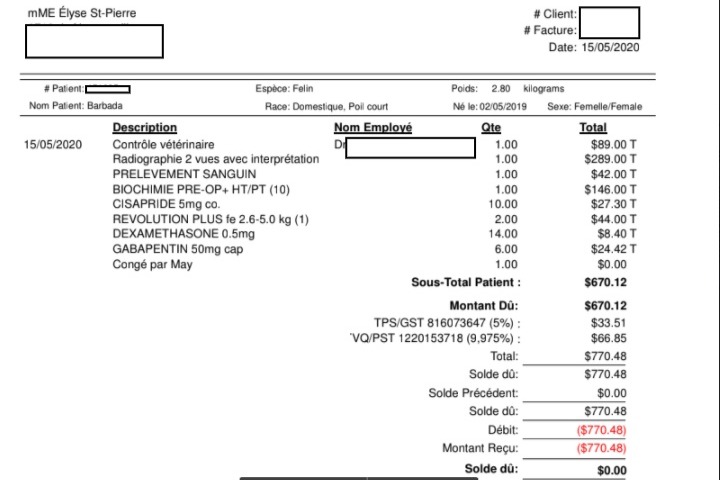Click the client name mME Élyse St-Pierre
Screen dimensions: 720x480
click(x=82, y=13)
